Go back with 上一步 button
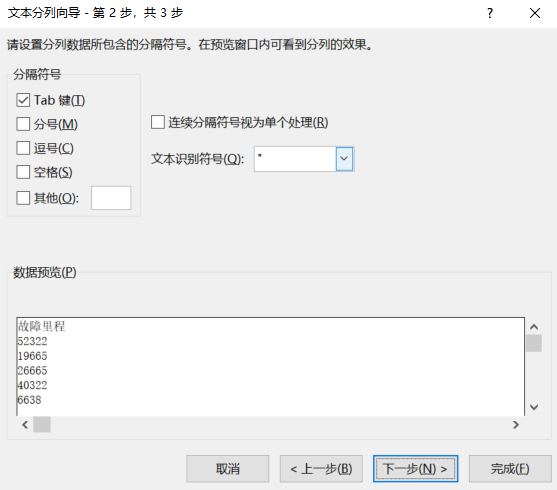 321,469
